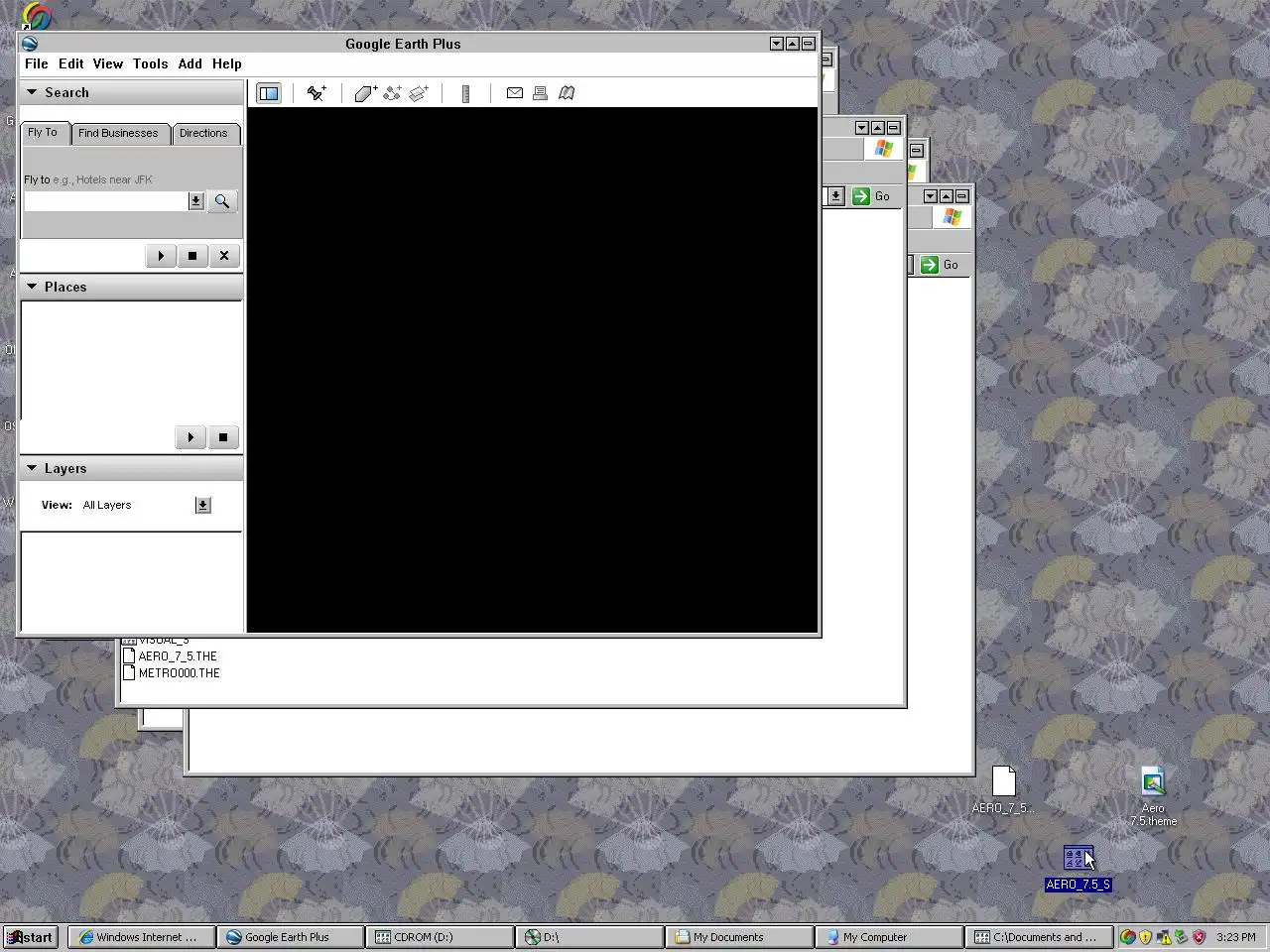Click the yellow security shield tray icon

pyautogui.click(x=1146, y=937)
